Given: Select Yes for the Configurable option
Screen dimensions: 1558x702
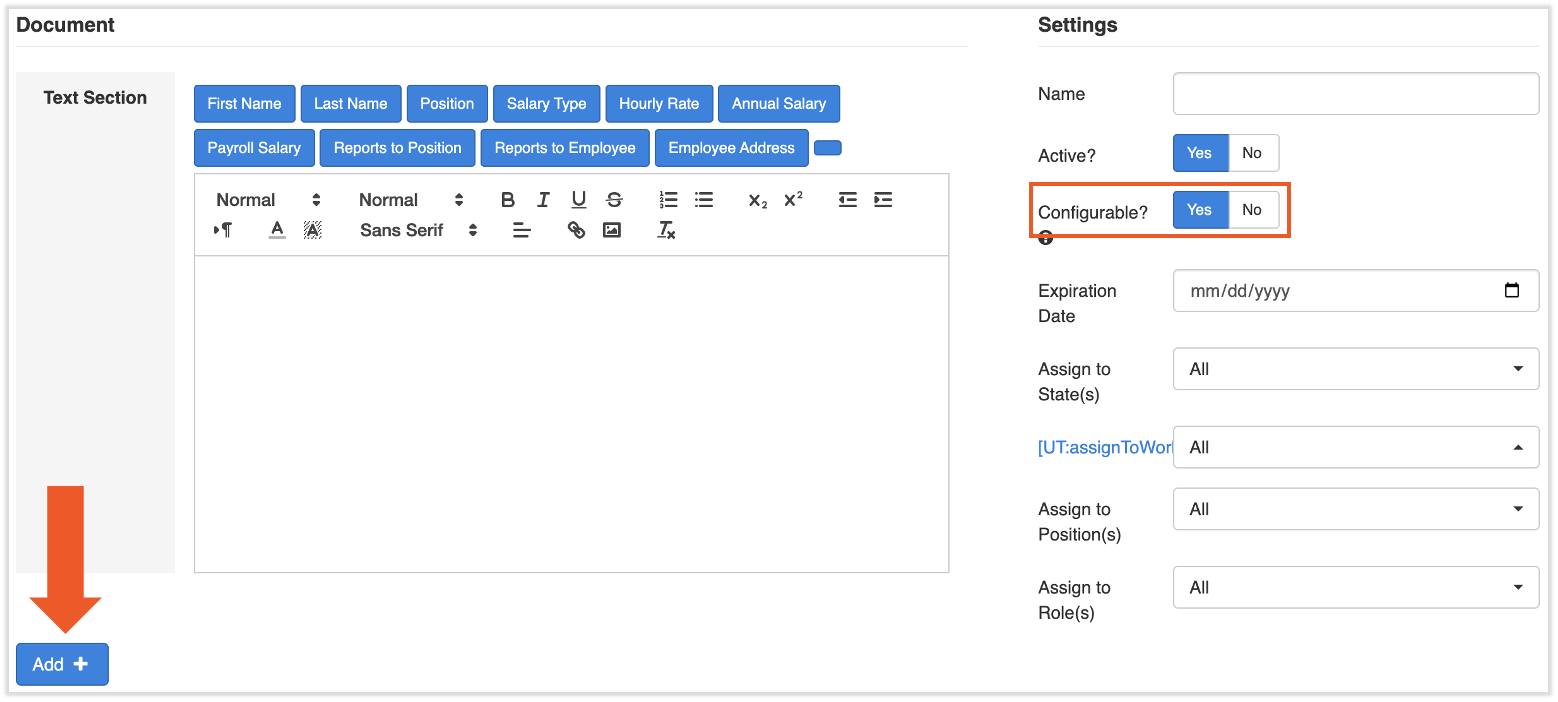Looking at the screenshot, I should [1199, 210].
